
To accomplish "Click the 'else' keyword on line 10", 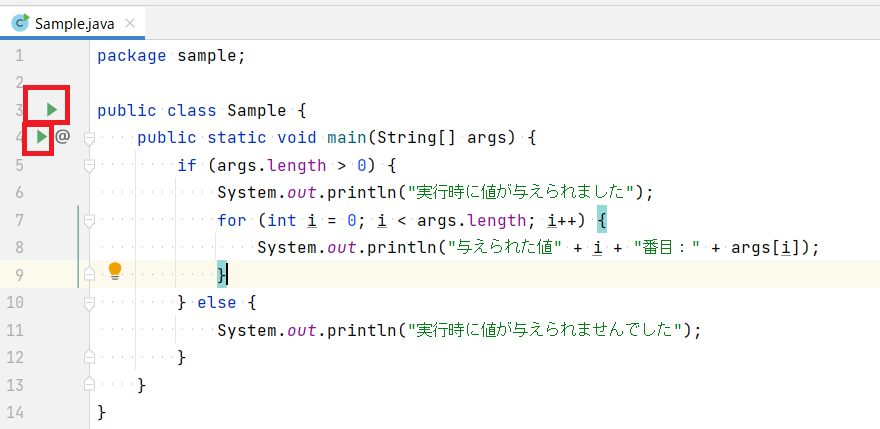I will tap(217, 303).
